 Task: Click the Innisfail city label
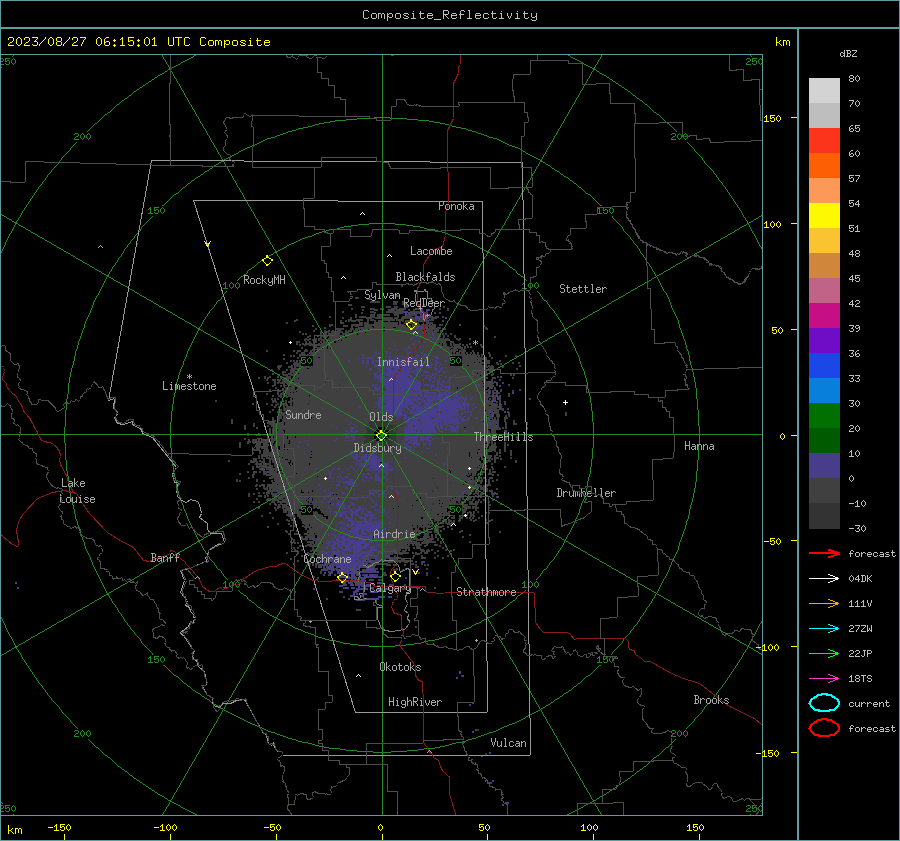point(403,362)
